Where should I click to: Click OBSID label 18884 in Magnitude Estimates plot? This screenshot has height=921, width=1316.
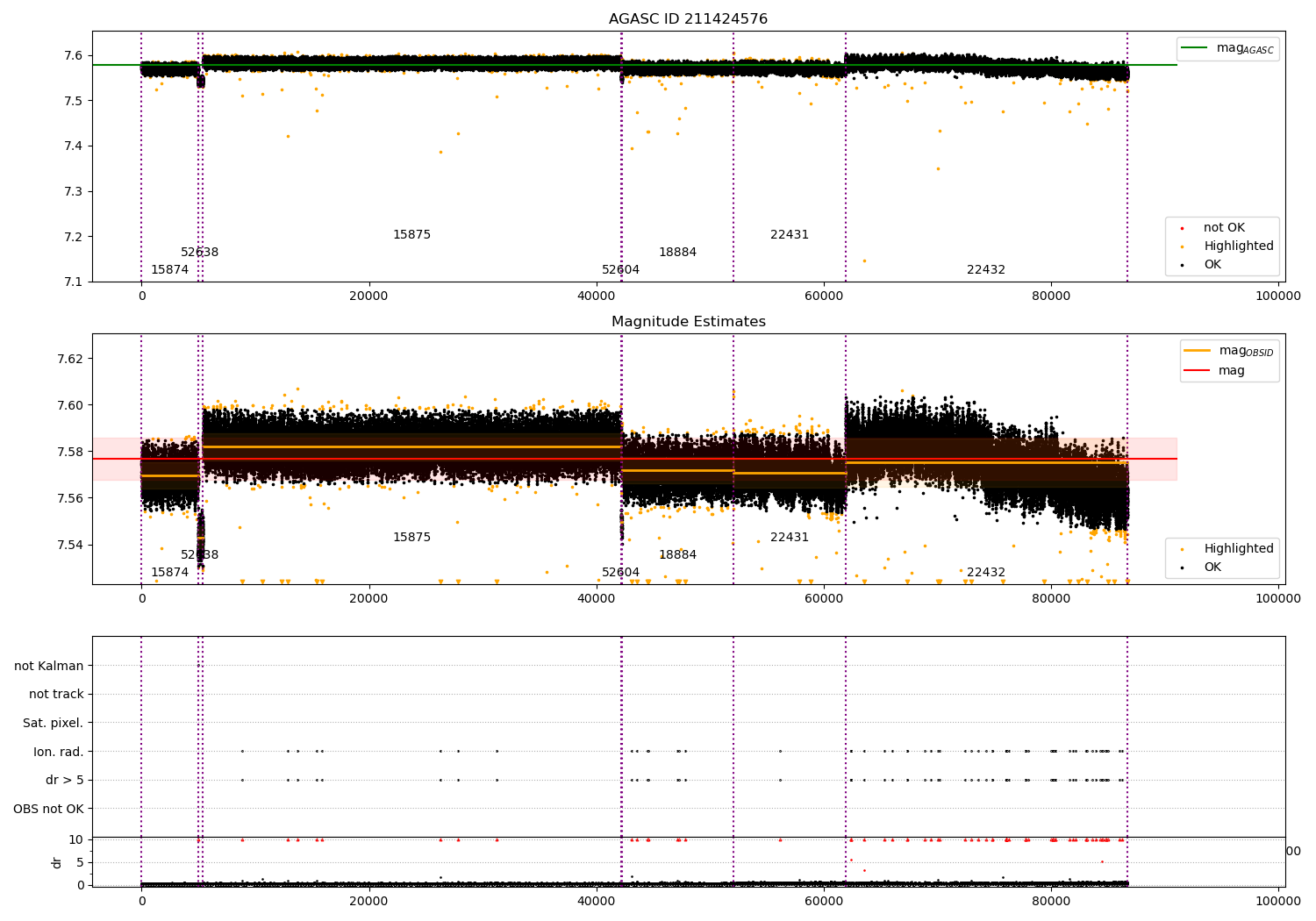[x=677, y=555]
